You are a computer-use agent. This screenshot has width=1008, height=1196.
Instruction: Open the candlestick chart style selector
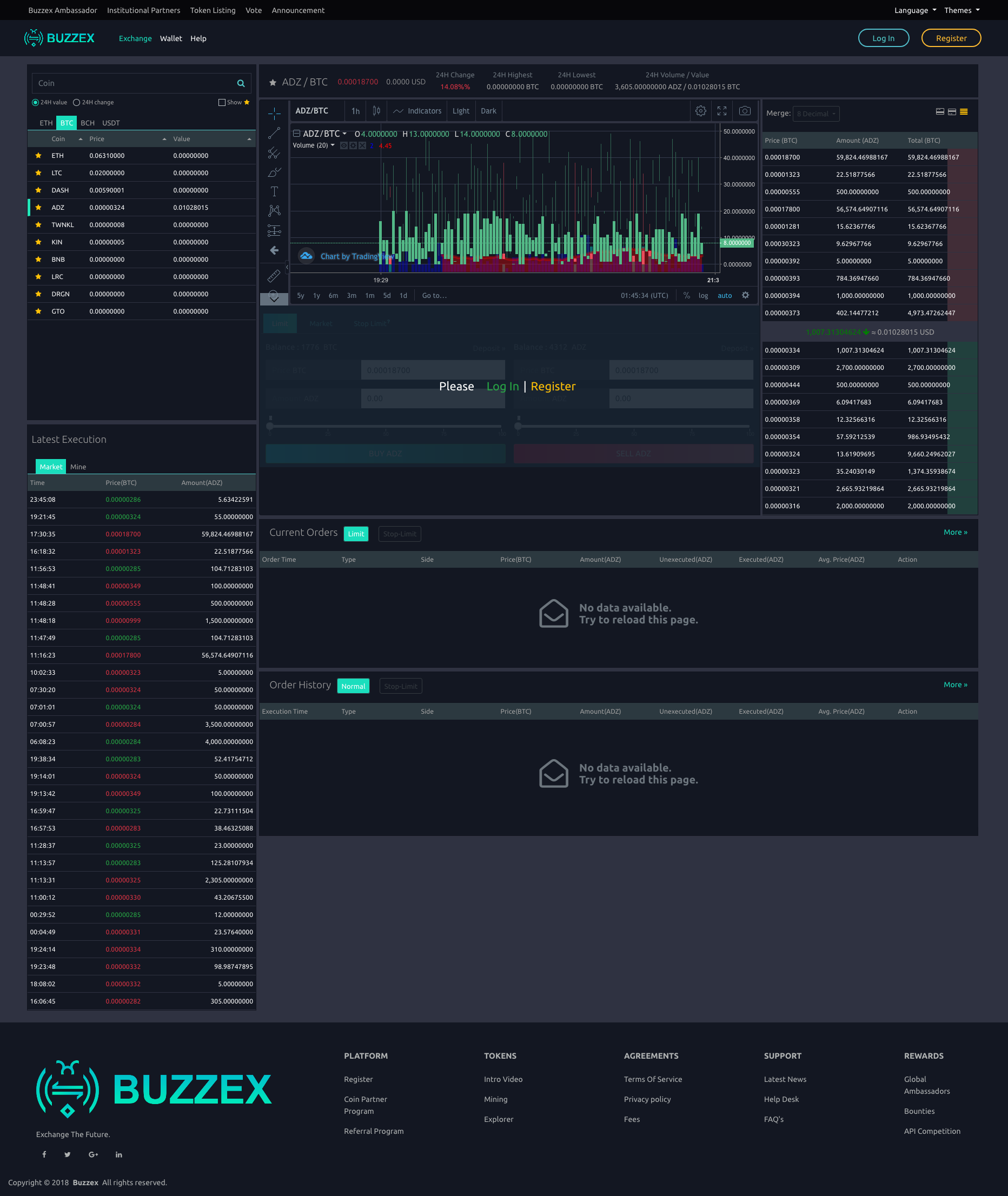point(376,111)
